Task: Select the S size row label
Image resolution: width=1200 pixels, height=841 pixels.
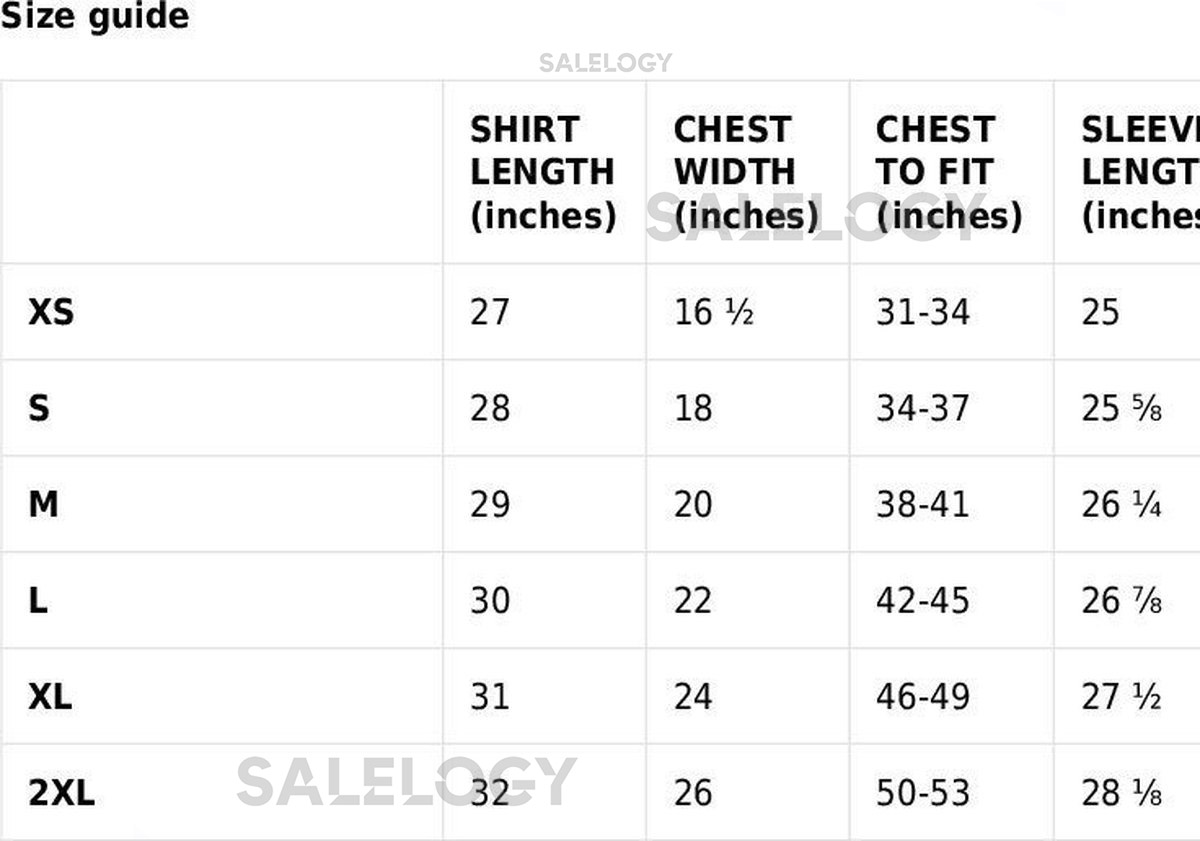Action: point(39,409)
